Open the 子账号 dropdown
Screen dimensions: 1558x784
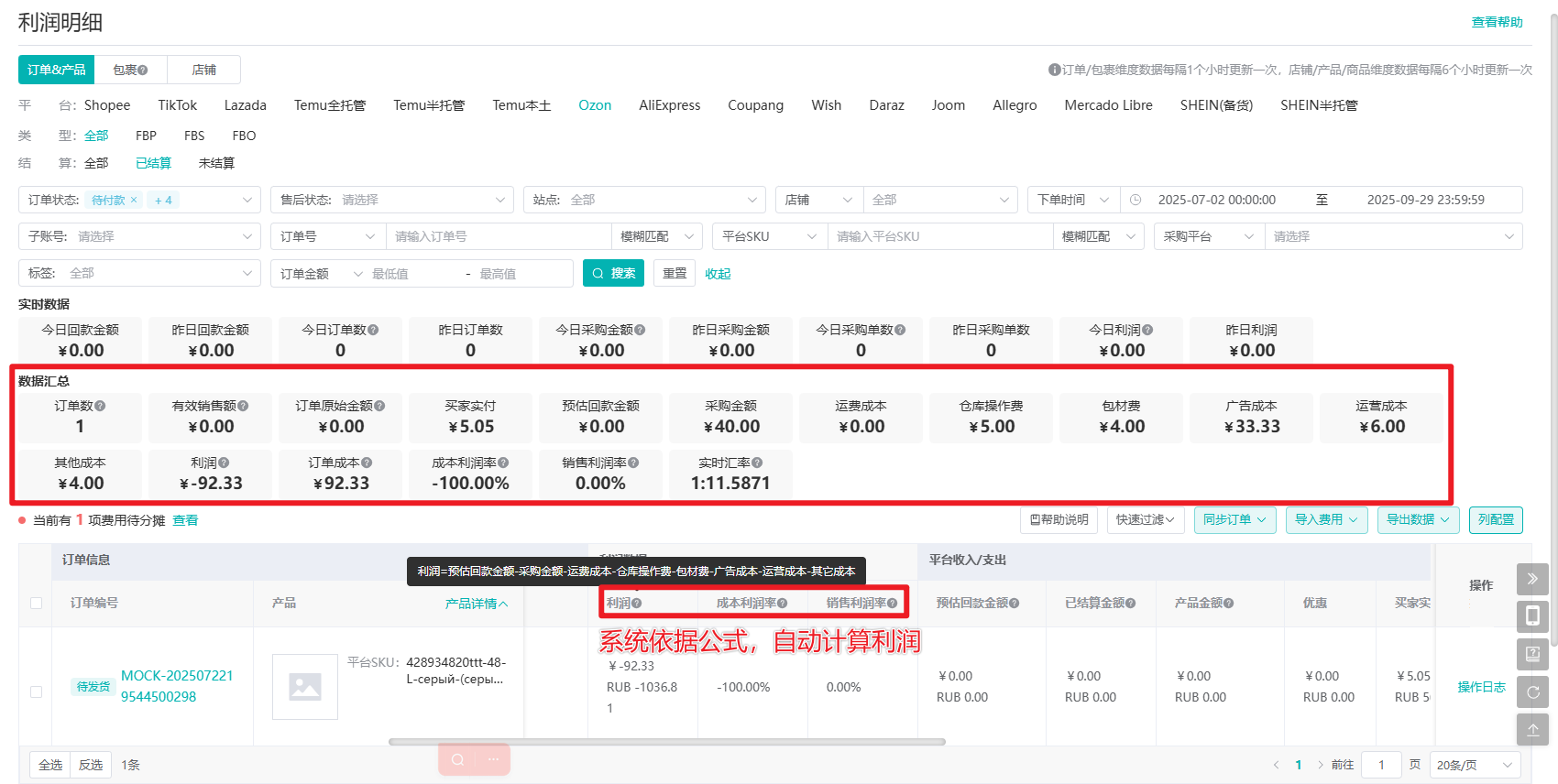[139, 236]
